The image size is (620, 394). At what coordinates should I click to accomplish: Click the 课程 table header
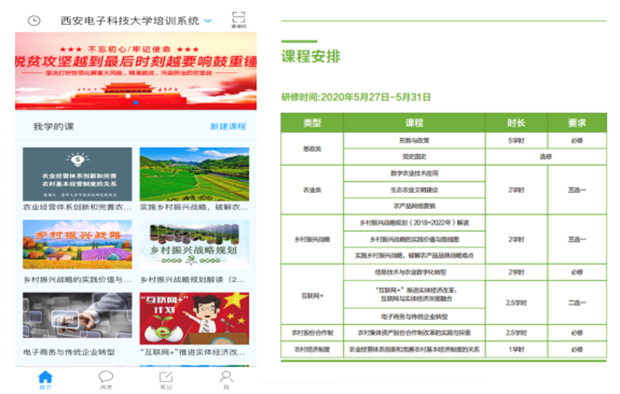(x=414, y=123)
